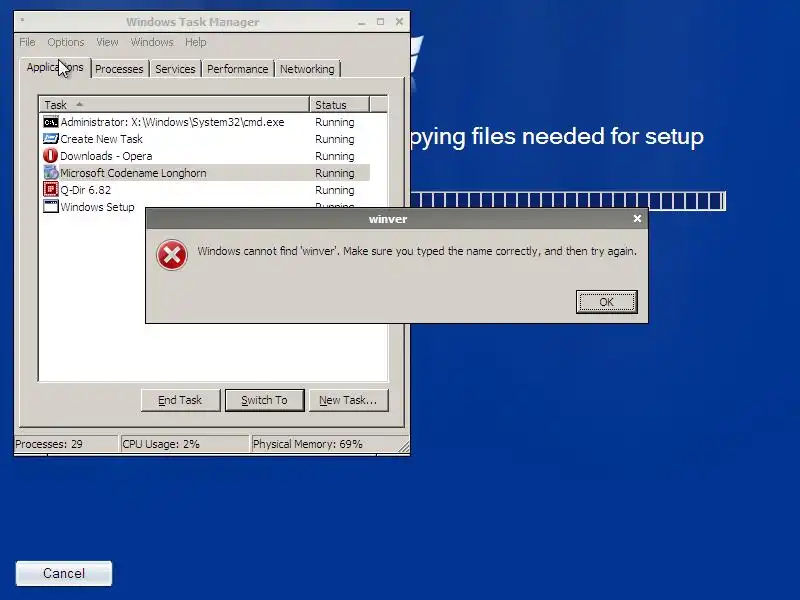Cancel the Windows setup
Image resolution: width=800 pixels, height=600 pixels.
(x=64, y=573)
